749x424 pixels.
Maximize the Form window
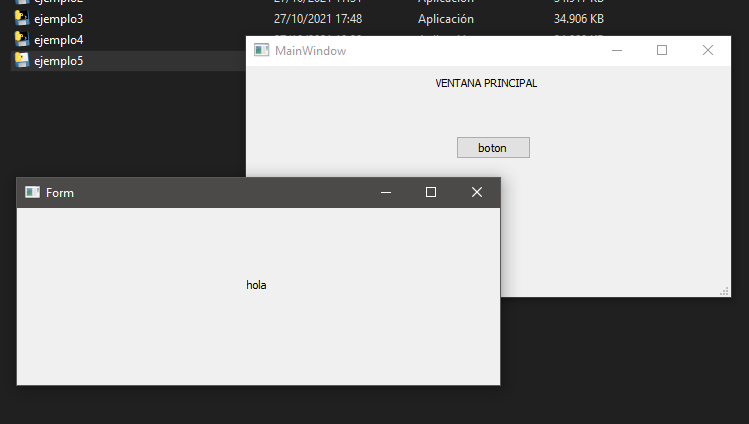431,192
